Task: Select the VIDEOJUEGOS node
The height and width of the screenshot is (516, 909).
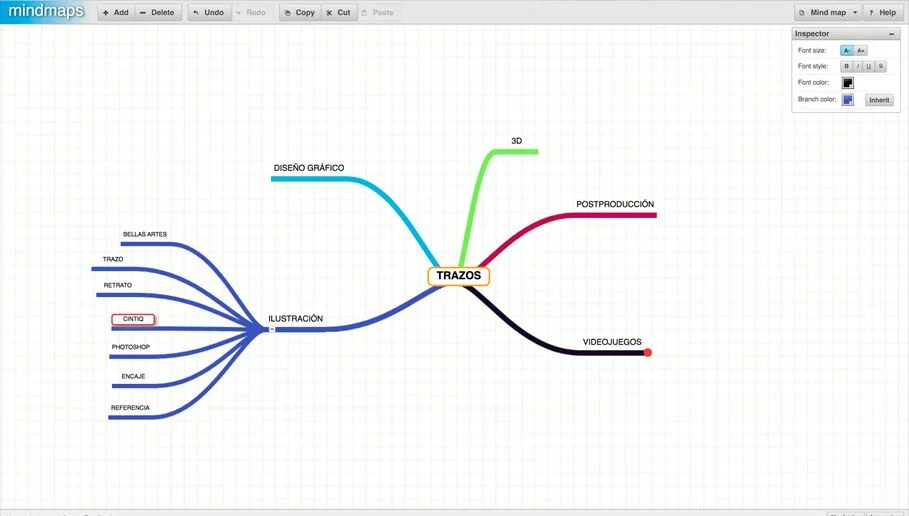Action: pyautogui.click(x=612, y=342)
